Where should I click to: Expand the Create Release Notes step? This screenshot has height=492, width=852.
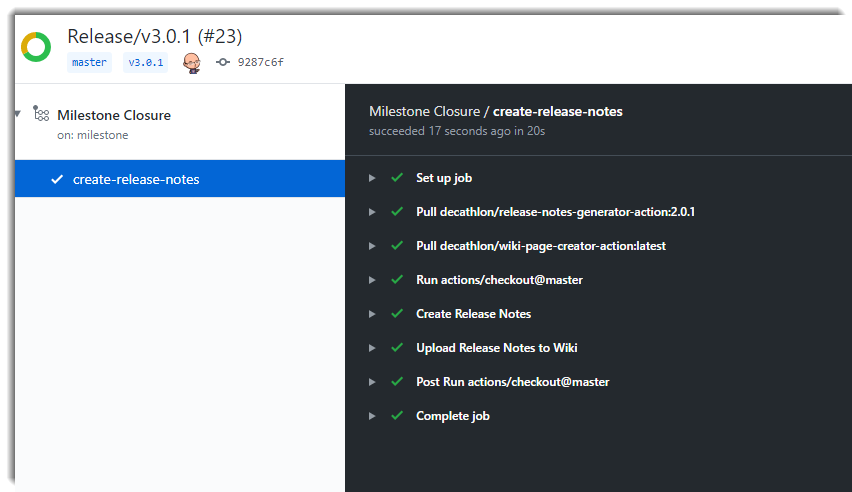pyautogui.click(x=372, y=314)
